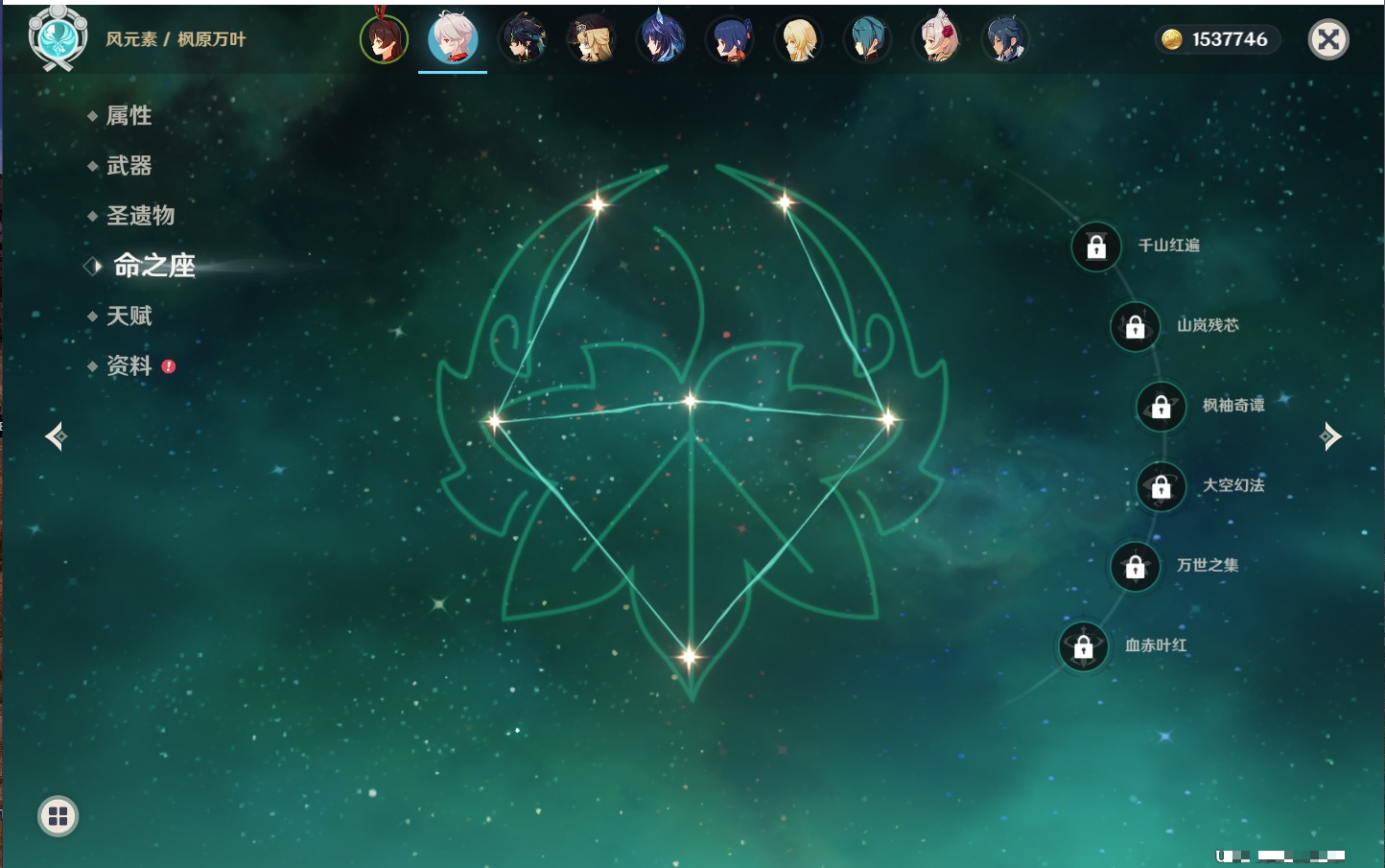The height and width of the screenshot is (868, 1385).
Task: Click the top-left star of the constellation
Action: 598,203
